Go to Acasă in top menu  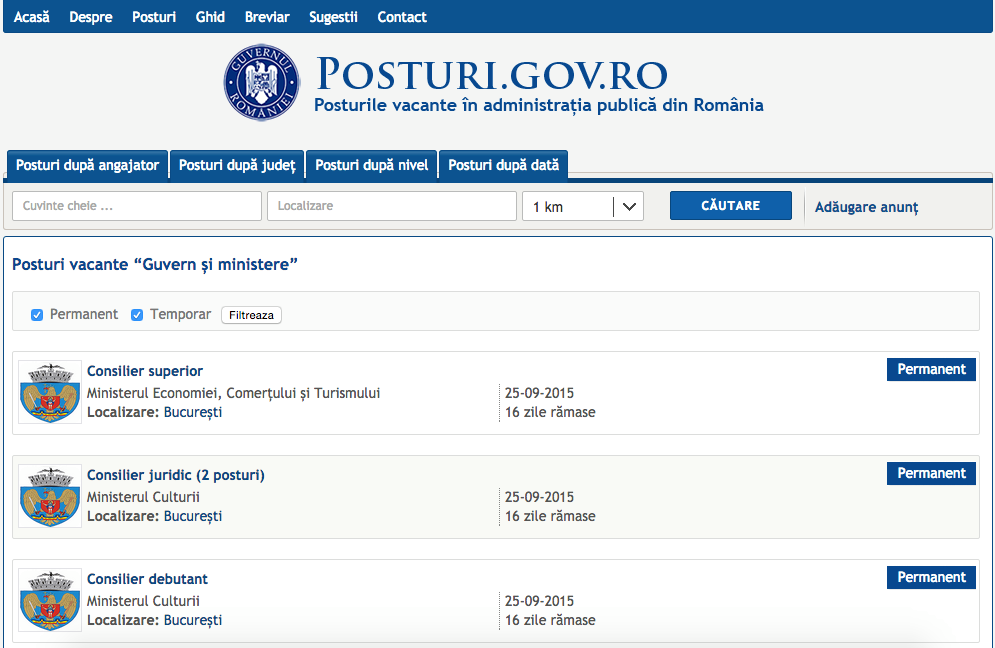tap(32, 17)
